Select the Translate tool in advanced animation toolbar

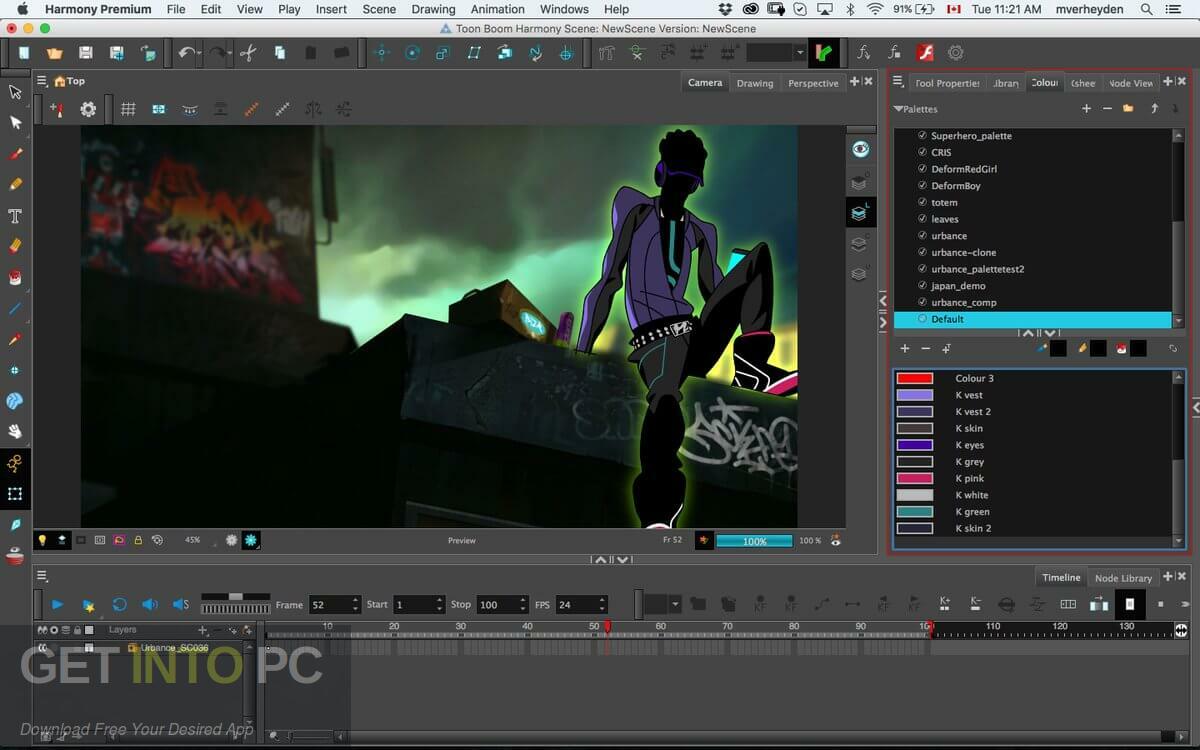tap(380, 52)
